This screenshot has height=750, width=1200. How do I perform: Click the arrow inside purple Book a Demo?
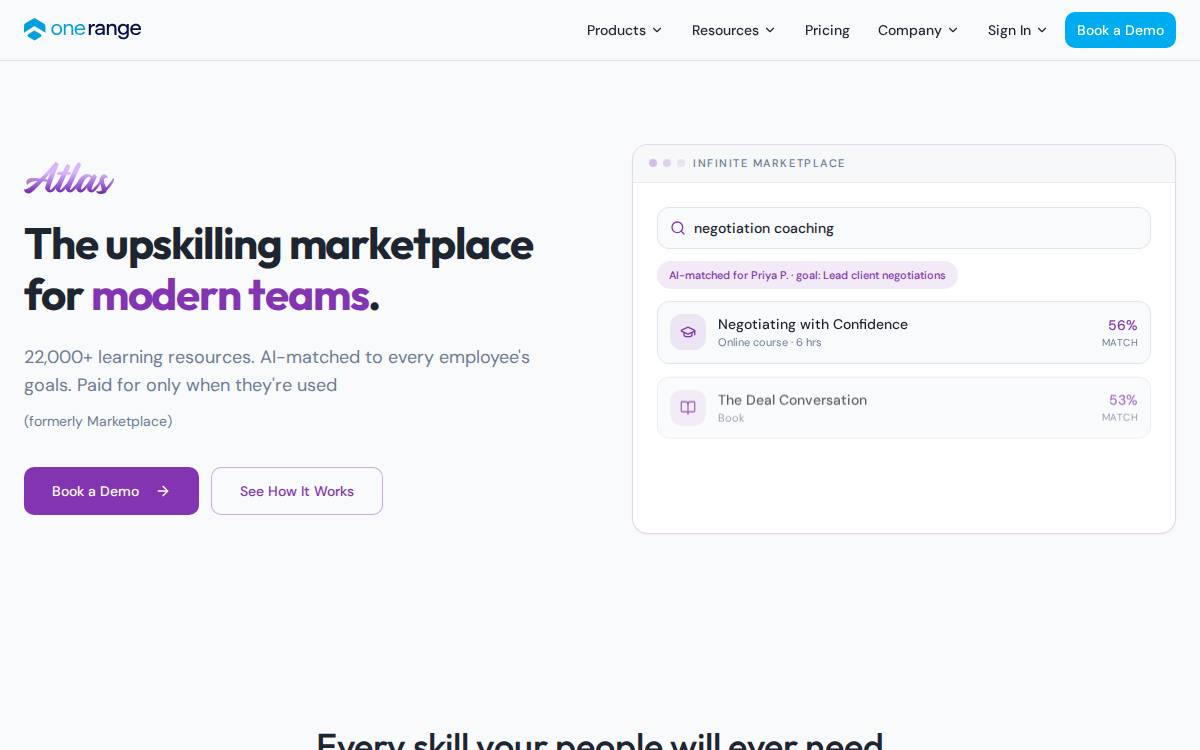tap(163, 491)
